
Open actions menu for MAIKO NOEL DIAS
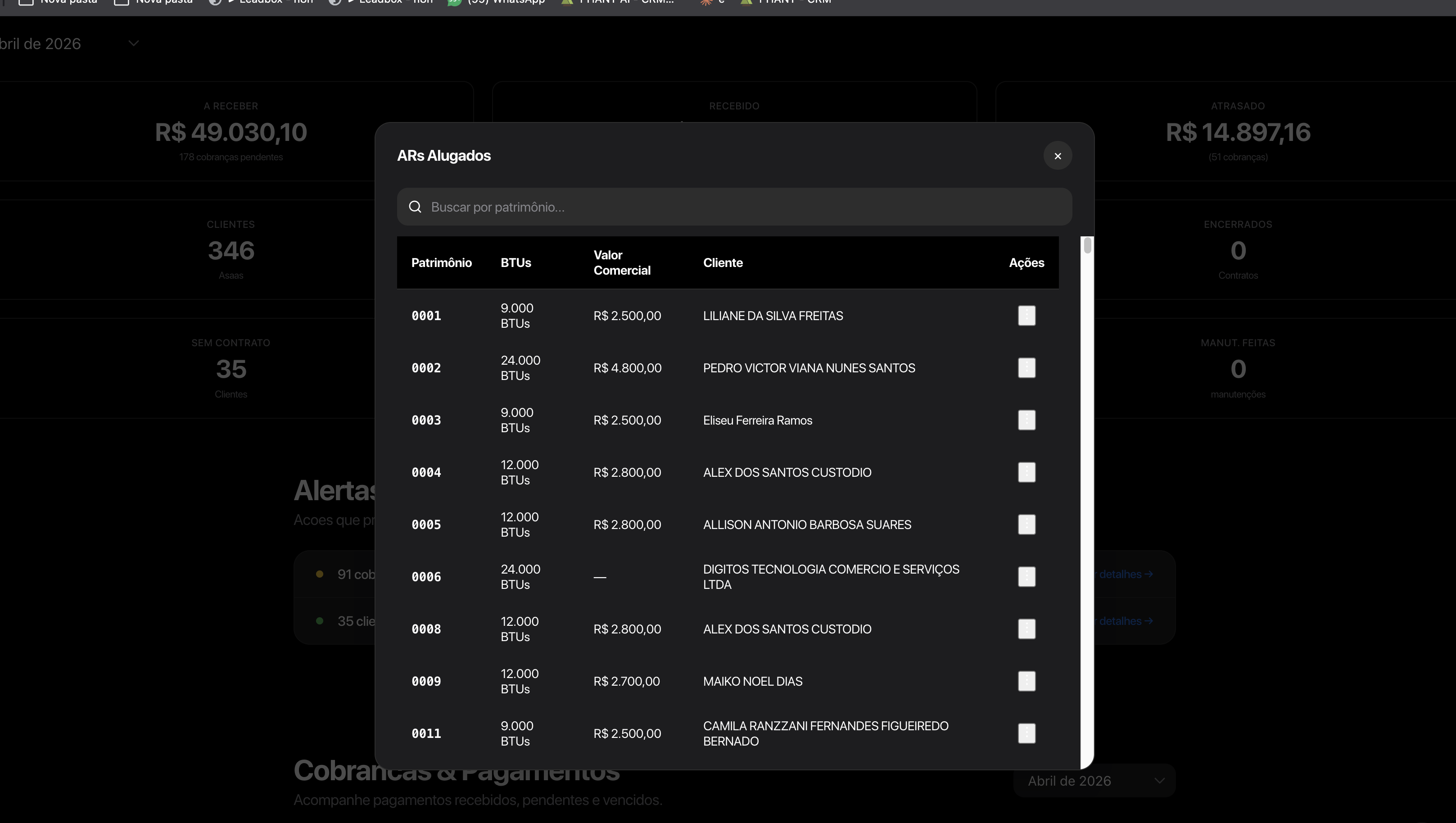coord(1026,681)
